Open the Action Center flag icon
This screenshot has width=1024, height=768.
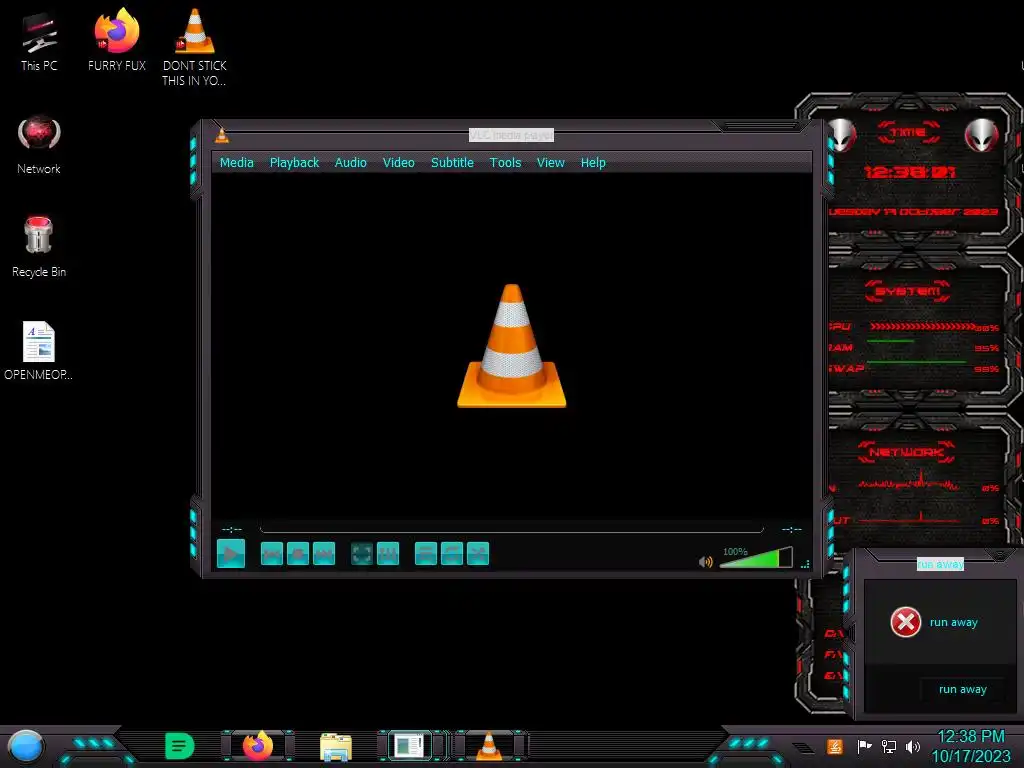pos(865,746)
